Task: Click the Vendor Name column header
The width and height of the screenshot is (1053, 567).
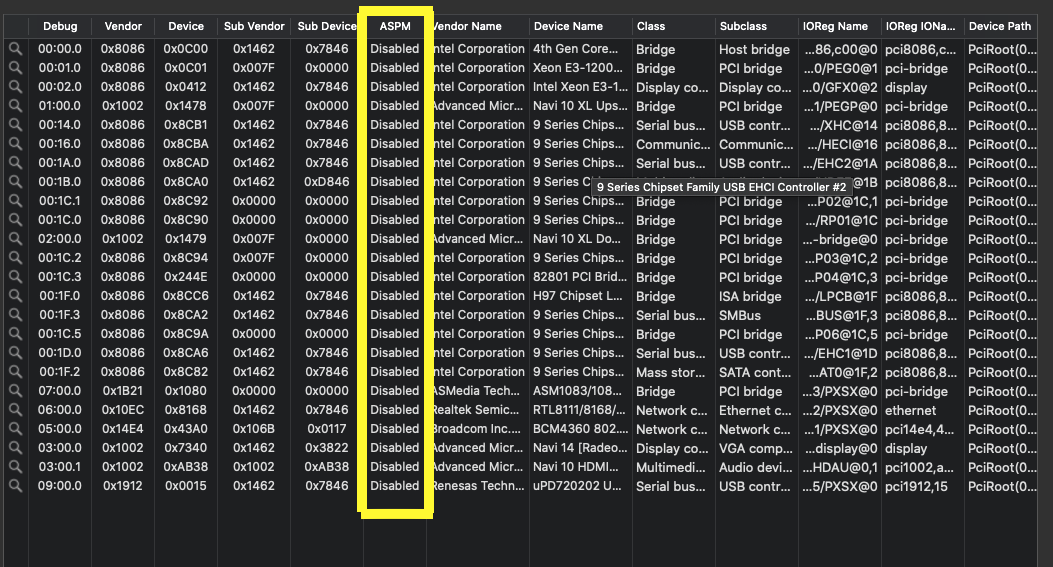Action: click(x=468, y=26)
